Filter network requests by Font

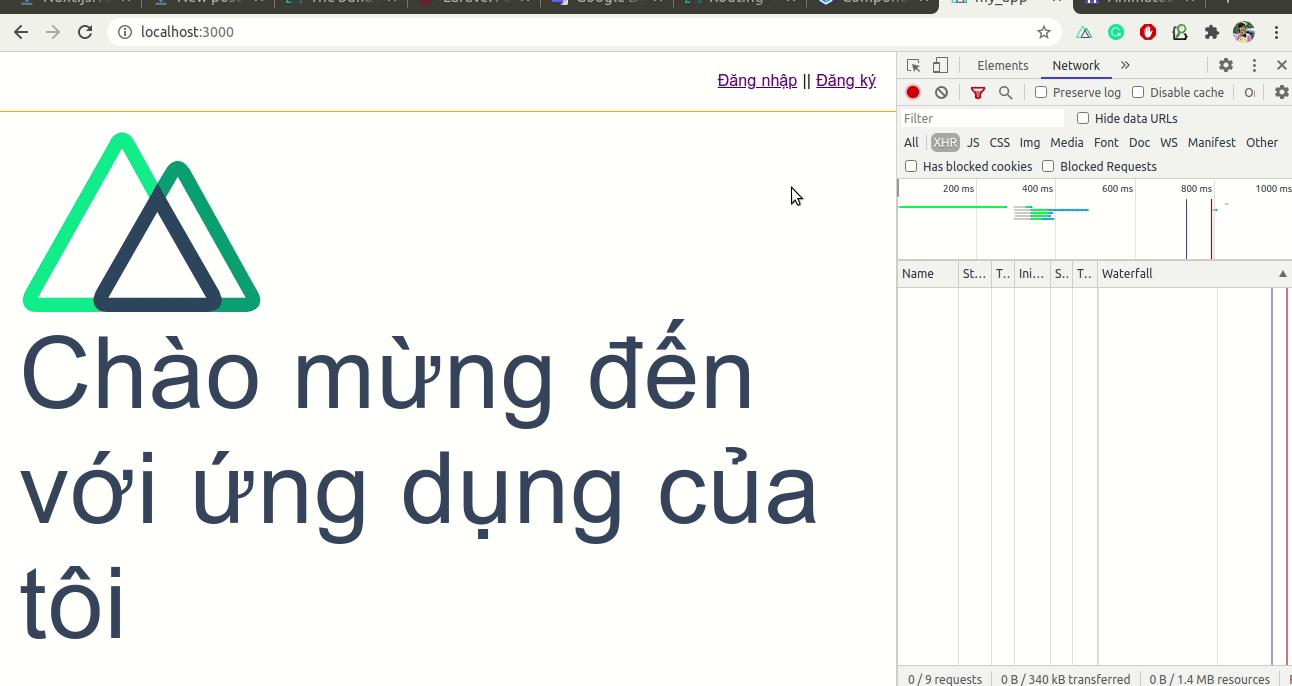coord(1106,142)
